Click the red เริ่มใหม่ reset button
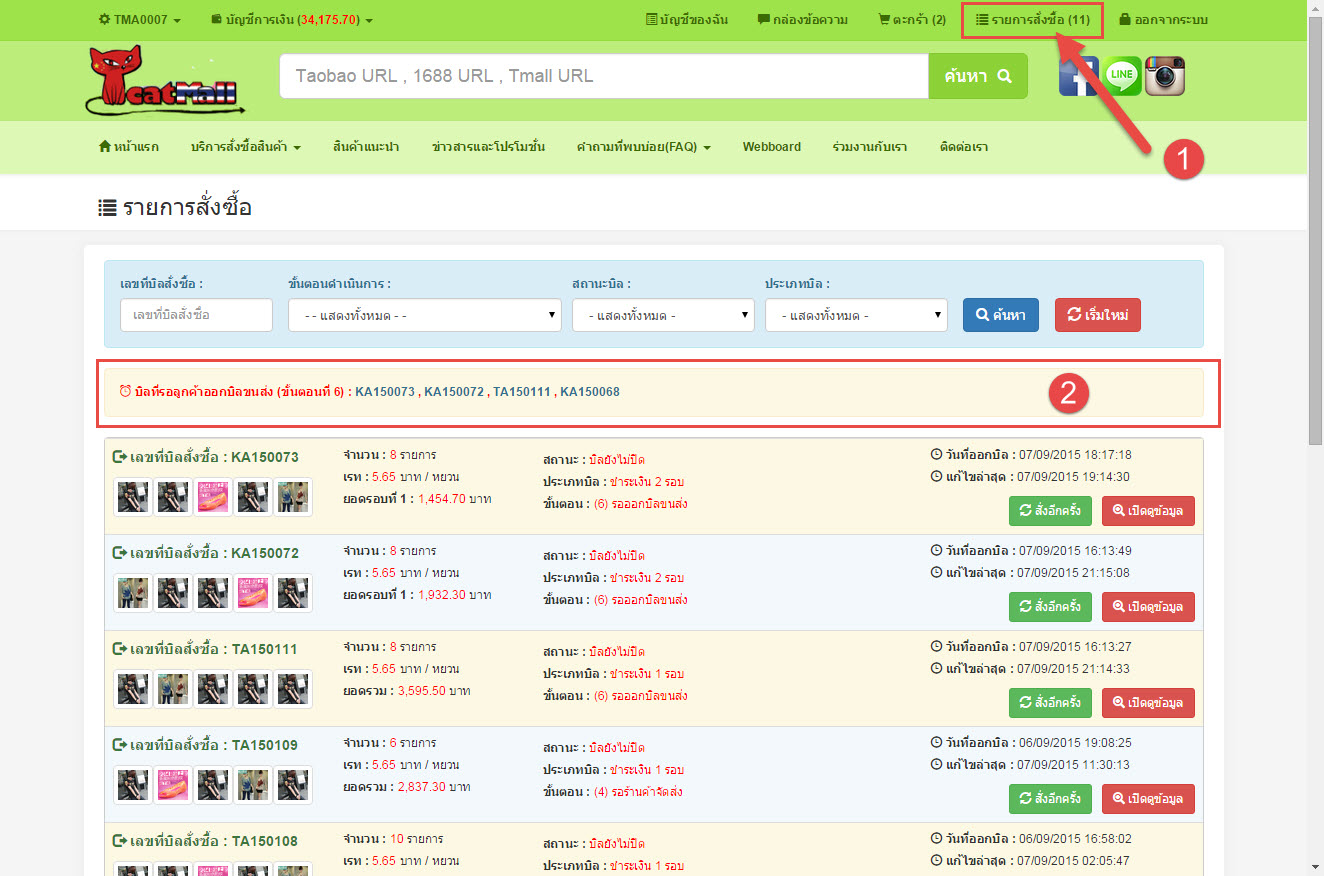 pos(1097,315)
